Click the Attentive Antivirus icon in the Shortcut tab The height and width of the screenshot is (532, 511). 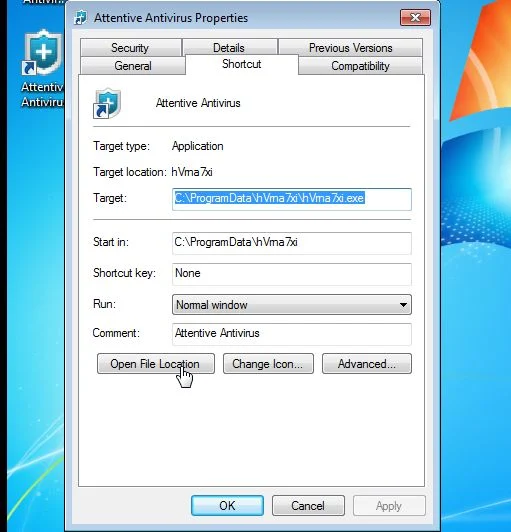[107, 103]
